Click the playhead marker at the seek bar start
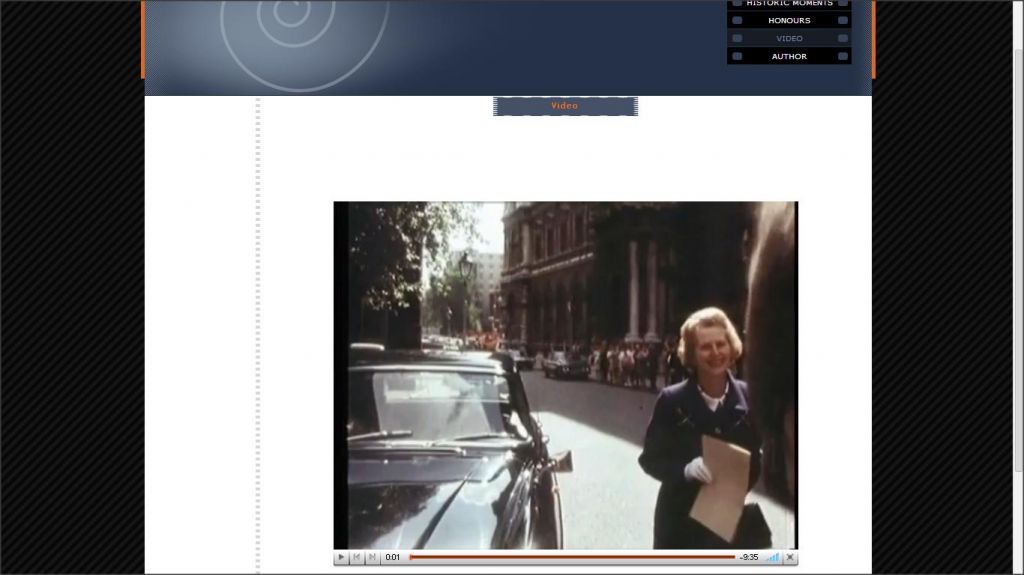Image resolution: width=1024 pixels, height=575 pixels. tap(411, 557)
